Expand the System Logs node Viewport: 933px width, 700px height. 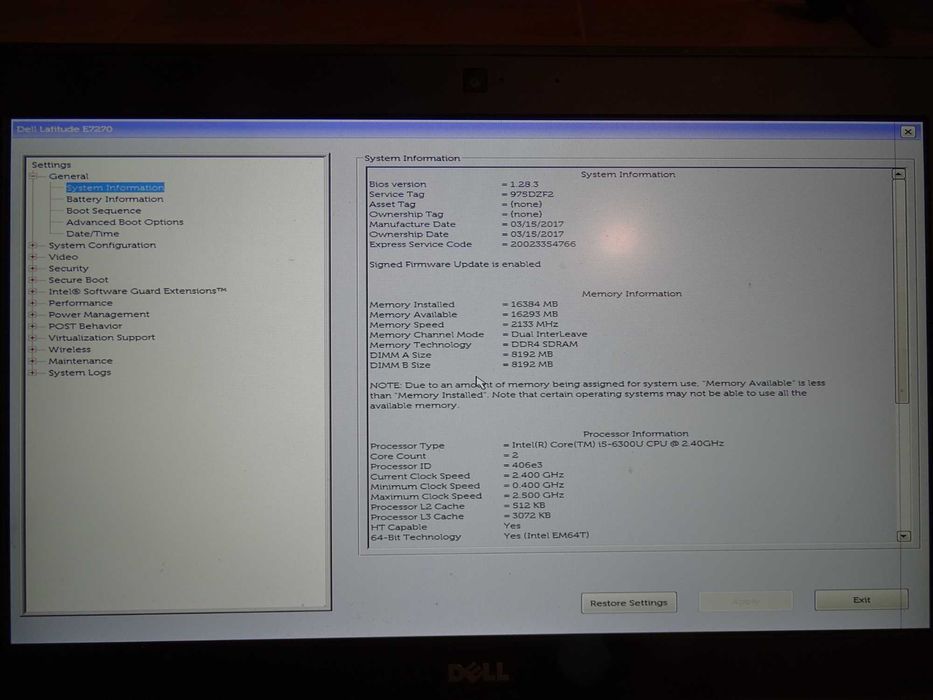tap(34, 373)
